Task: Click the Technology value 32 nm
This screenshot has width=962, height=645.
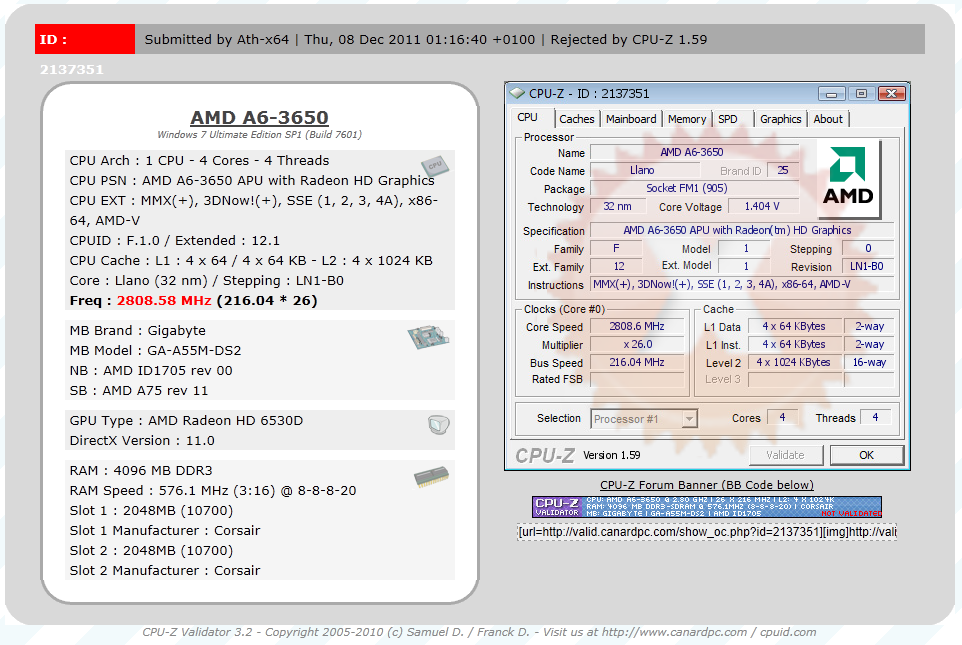Action: (617, 206)
